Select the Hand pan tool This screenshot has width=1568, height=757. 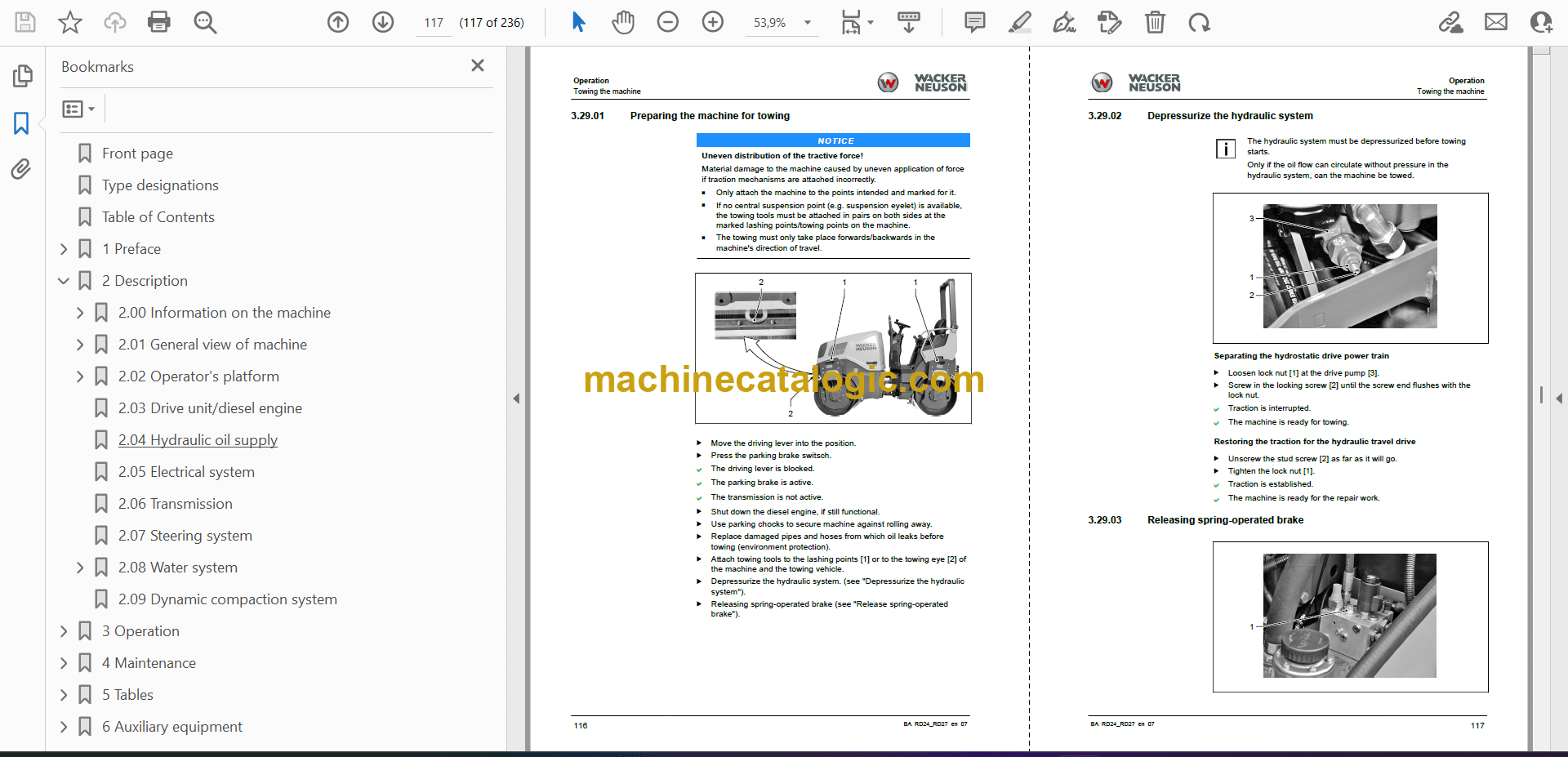click(x=623, y=22)
